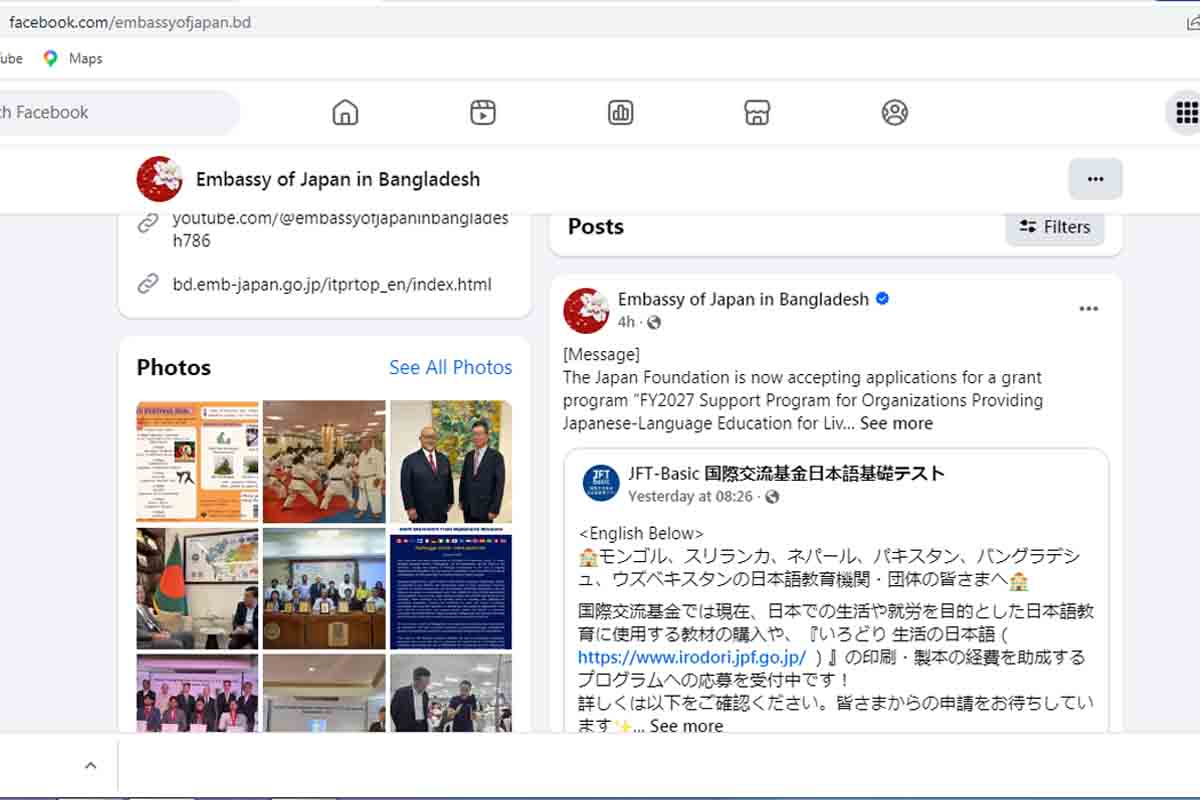Click the browser address bar URL
The image size is (1200, 800).
pos(130,22)
